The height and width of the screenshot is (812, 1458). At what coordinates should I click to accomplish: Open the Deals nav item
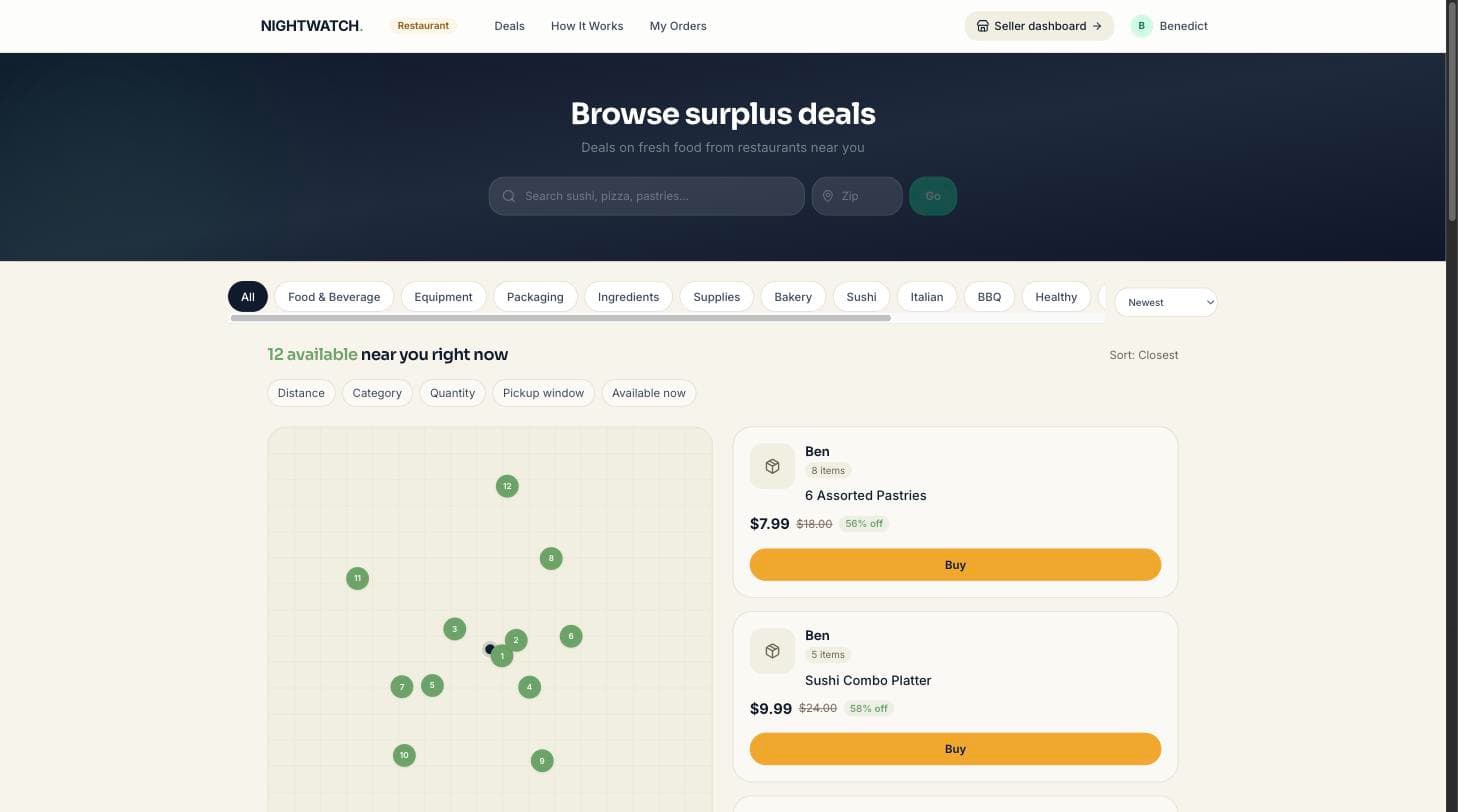pos(509,26)
